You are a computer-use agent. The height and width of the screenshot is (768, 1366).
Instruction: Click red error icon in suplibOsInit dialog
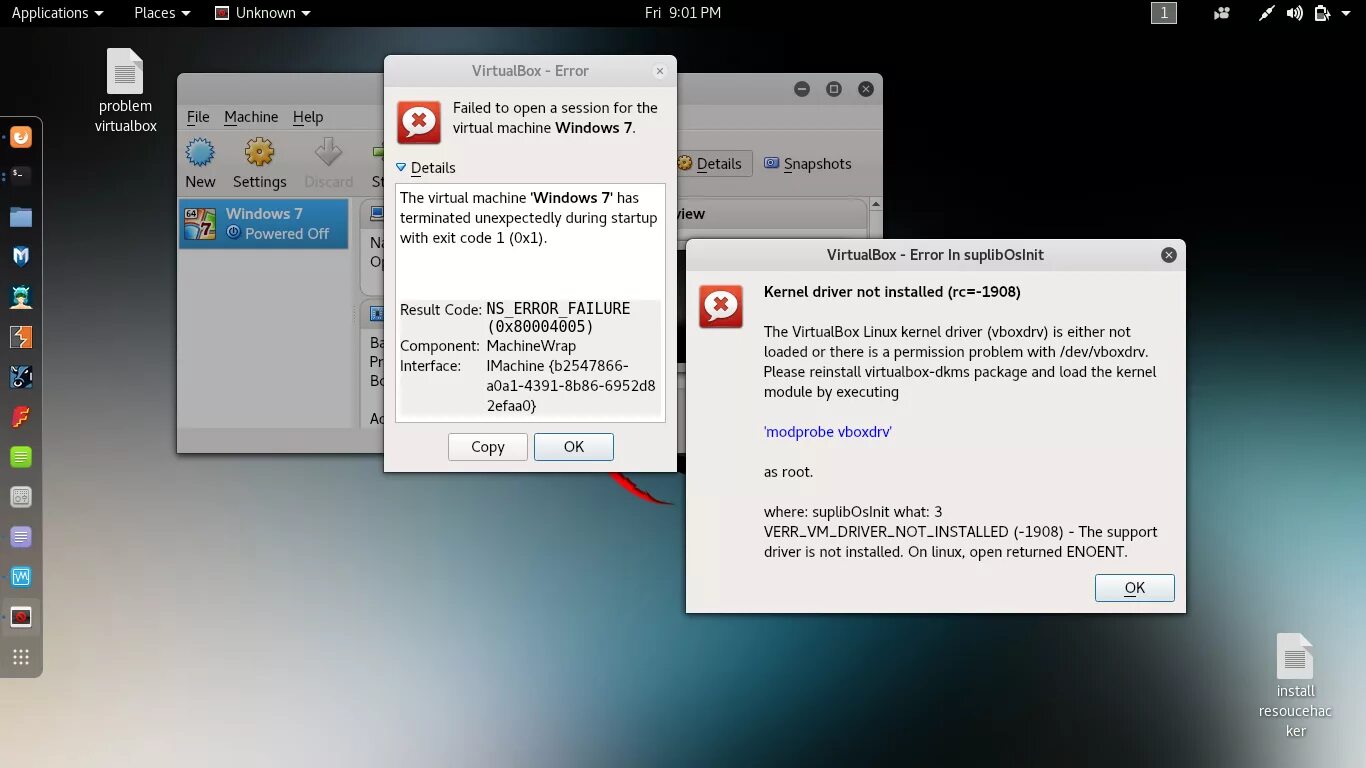pos(721,307)
